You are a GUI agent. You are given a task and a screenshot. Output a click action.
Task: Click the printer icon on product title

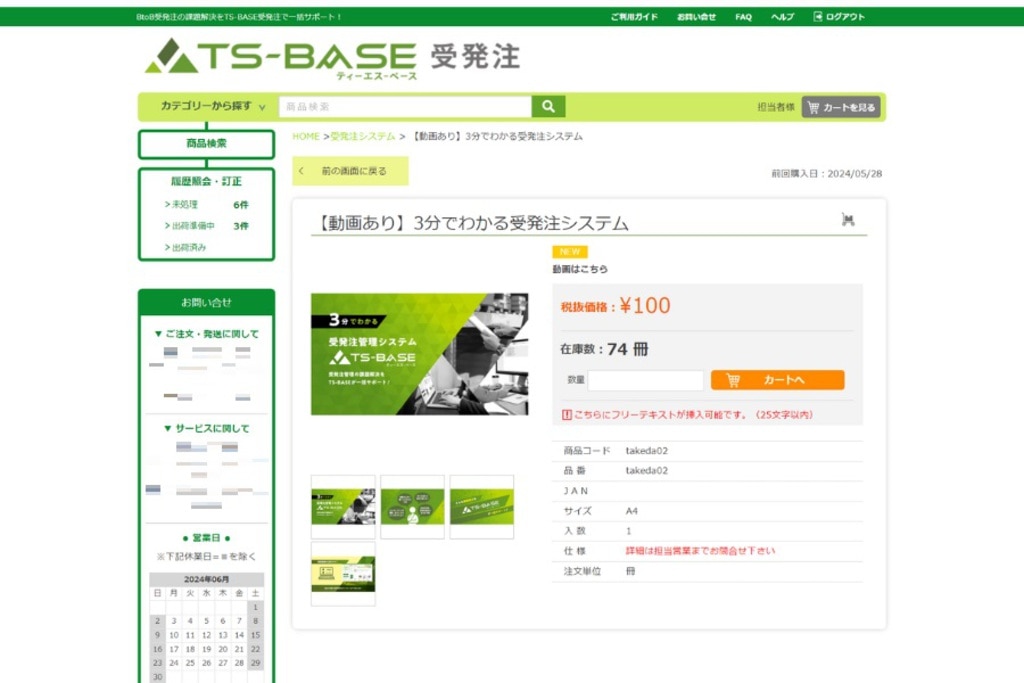click(x=848, y=220)
